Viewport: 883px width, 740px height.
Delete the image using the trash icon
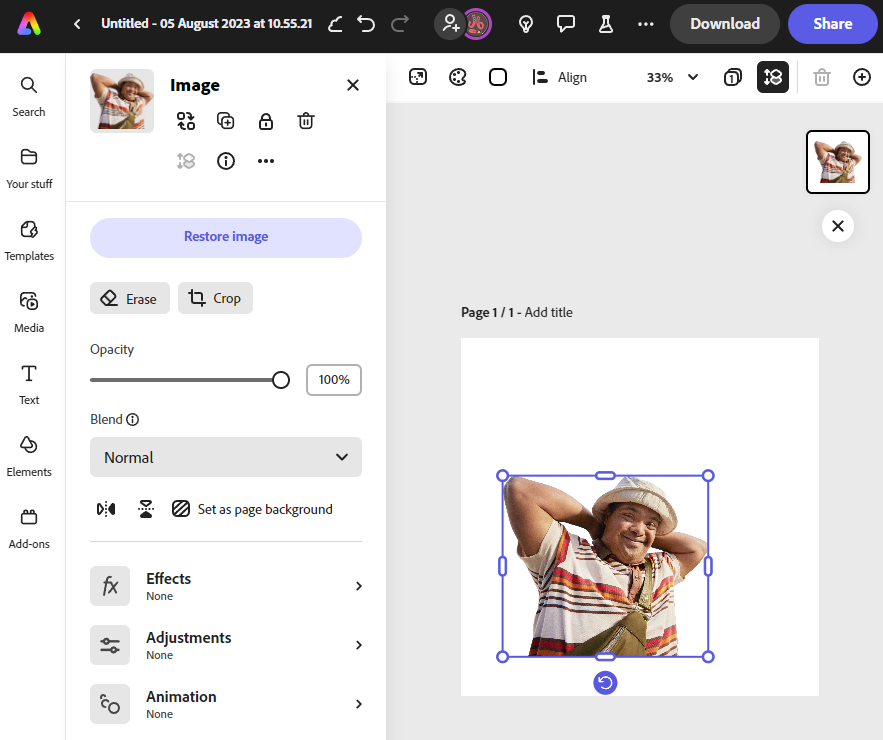(305, 120)
